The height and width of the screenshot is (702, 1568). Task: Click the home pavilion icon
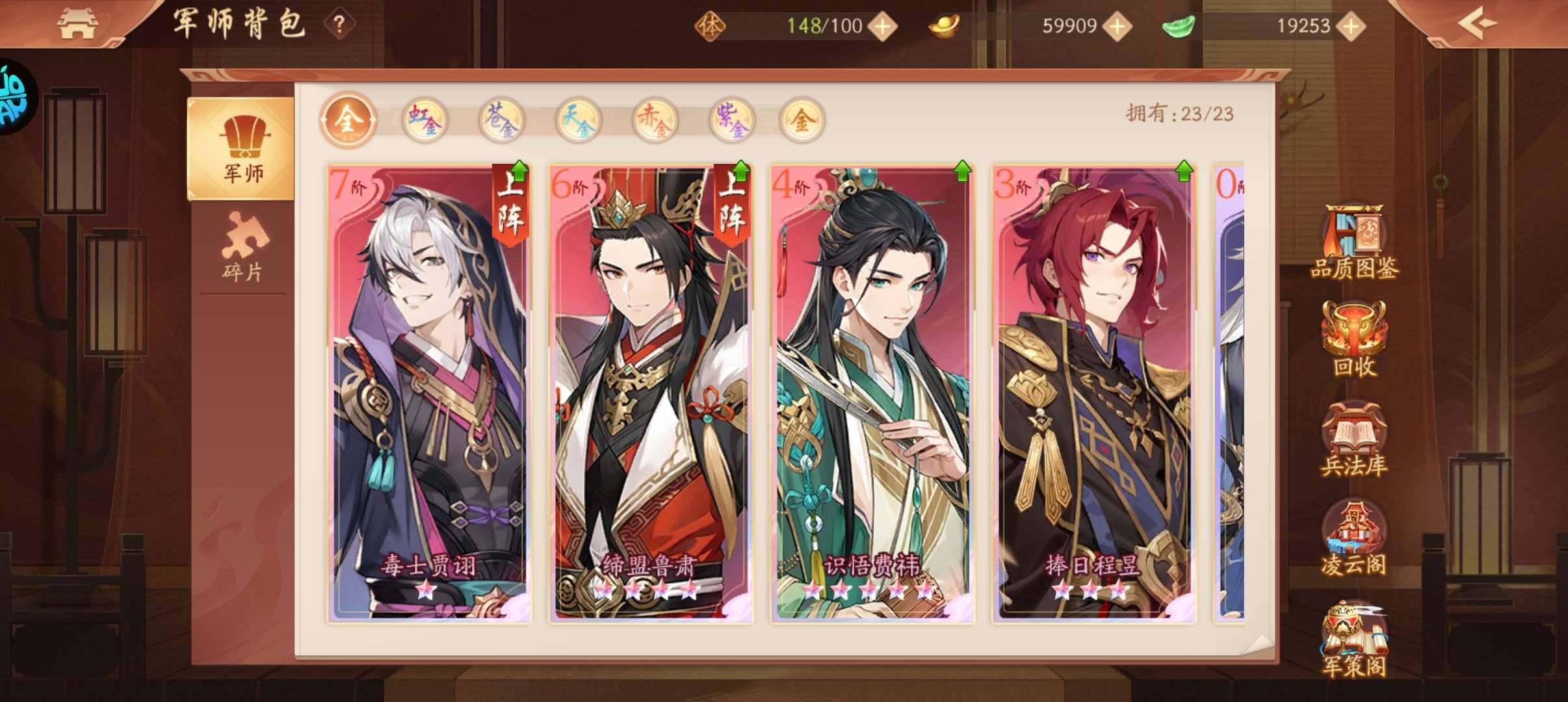click(x=77, y=24)
